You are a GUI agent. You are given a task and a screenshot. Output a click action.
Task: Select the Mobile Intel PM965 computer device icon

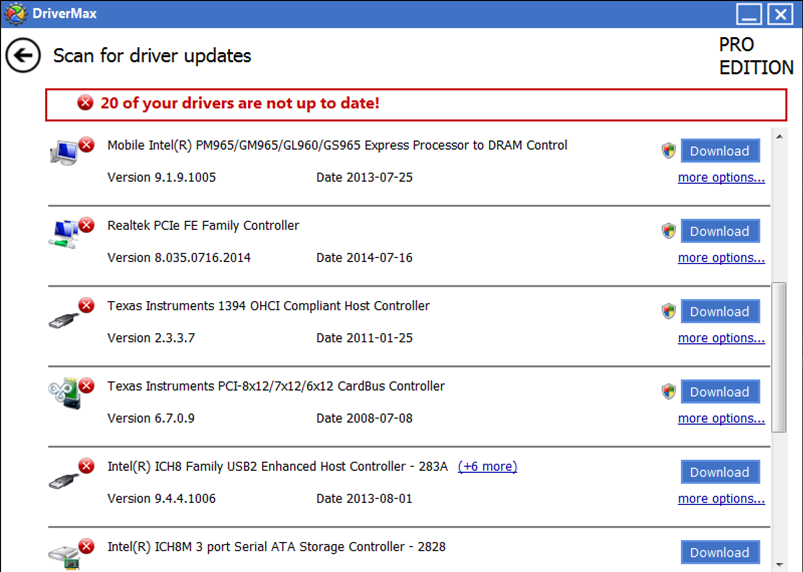[x=64, y=152]
